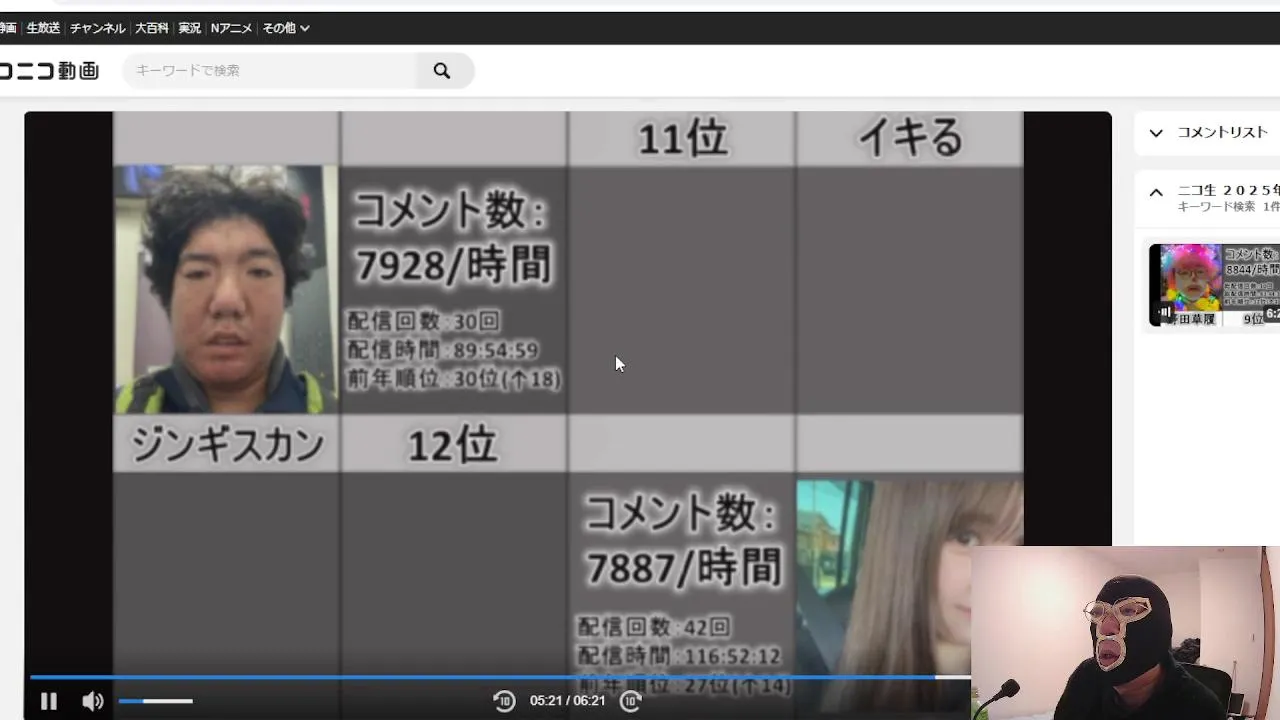Click the playback time 05:21 / 06:21

click(x=568, y=701)
